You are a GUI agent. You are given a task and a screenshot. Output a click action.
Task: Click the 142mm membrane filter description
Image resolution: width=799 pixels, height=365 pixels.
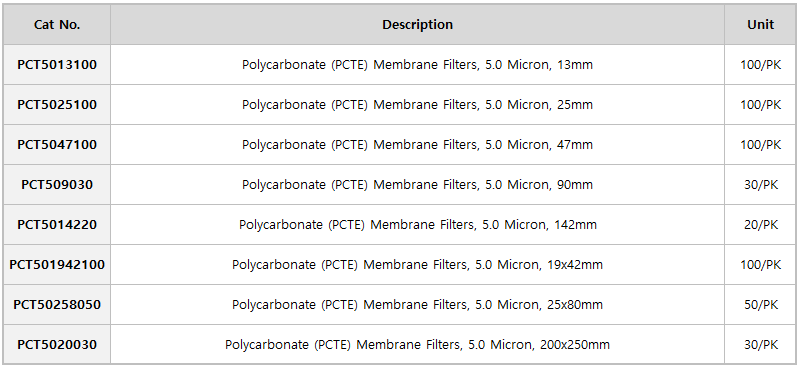pyautogui.click(x=417, y=225)
